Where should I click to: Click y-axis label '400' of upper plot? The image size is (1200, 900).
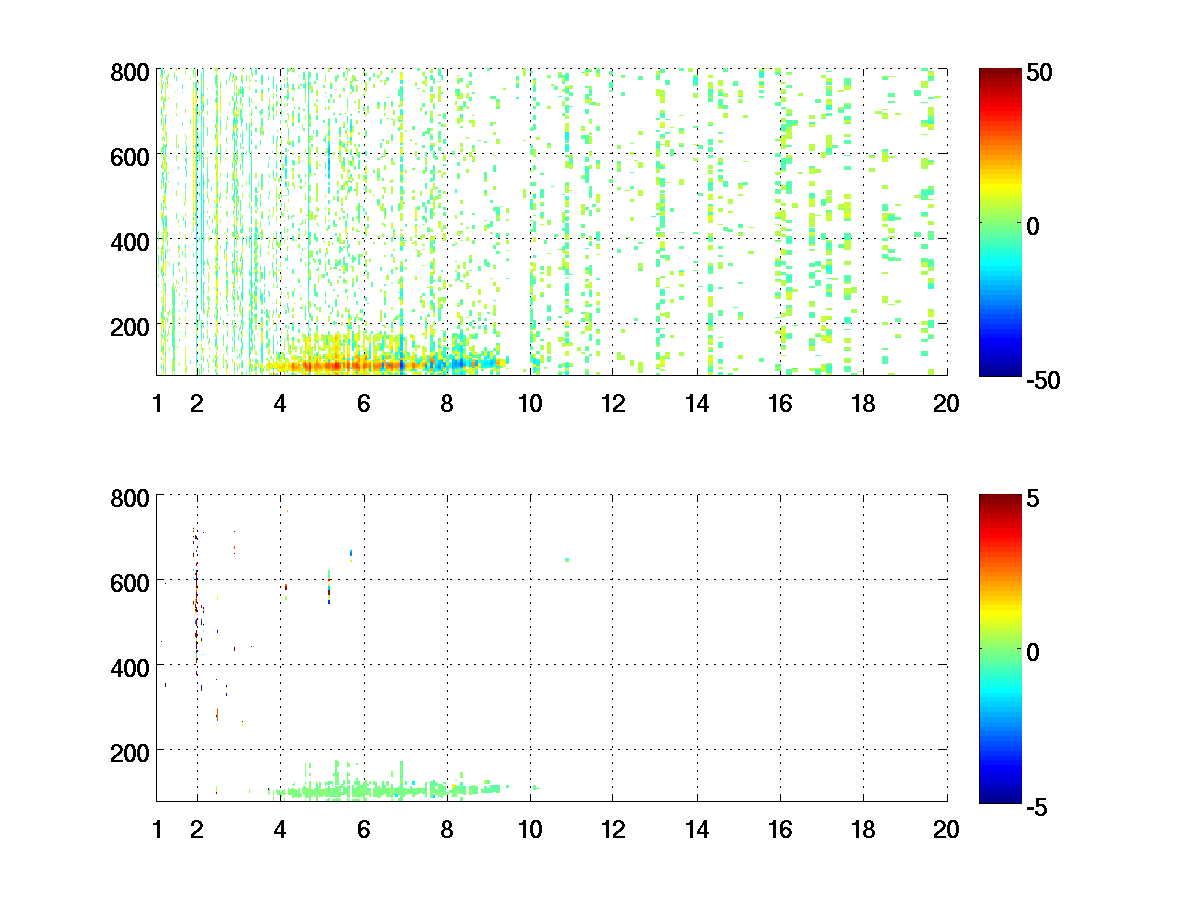(x=131, y=242)
